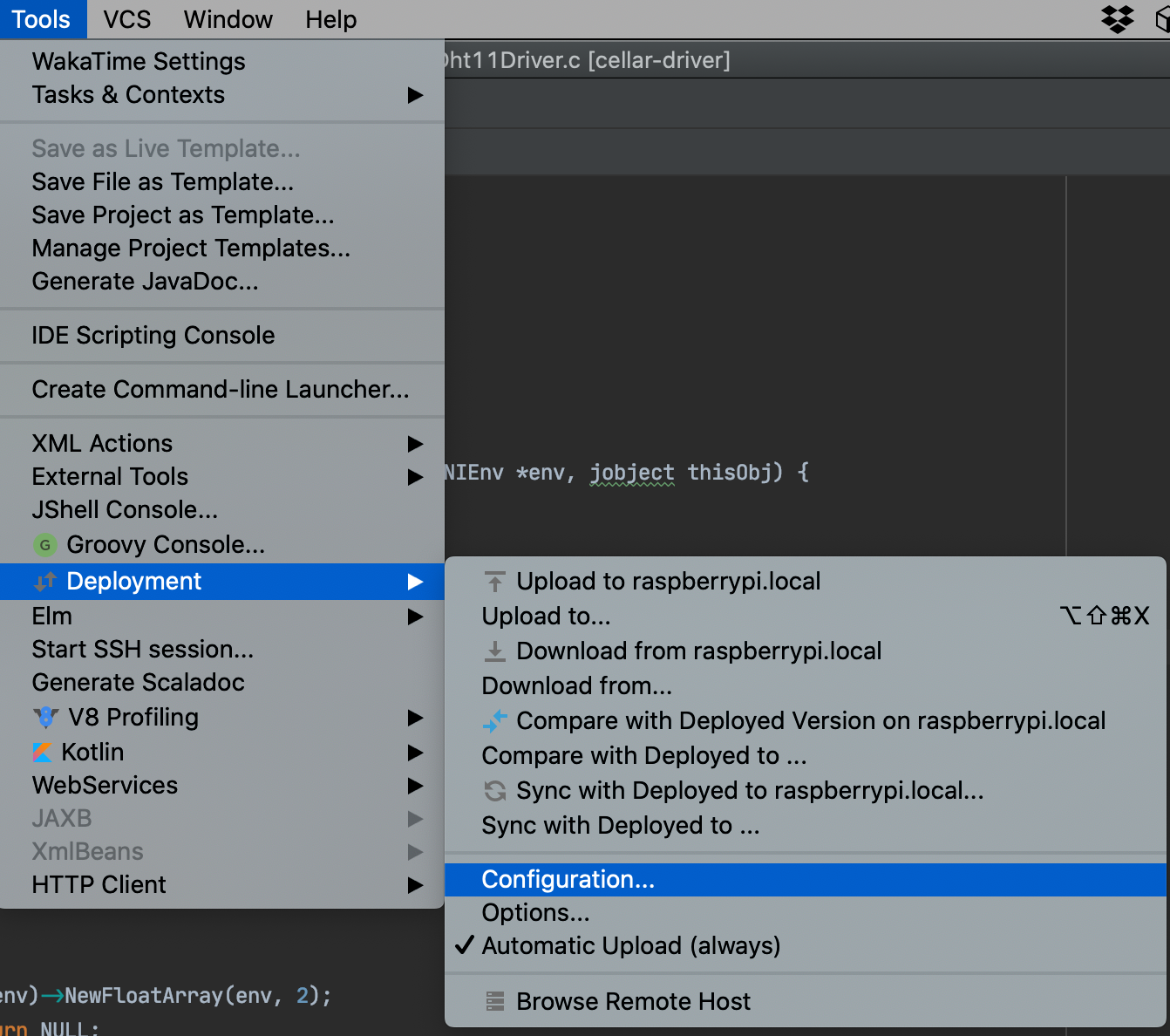This screenshot has width=1170, height=1036.
Task: Select Start SSH session...
Action: (222, 650)
